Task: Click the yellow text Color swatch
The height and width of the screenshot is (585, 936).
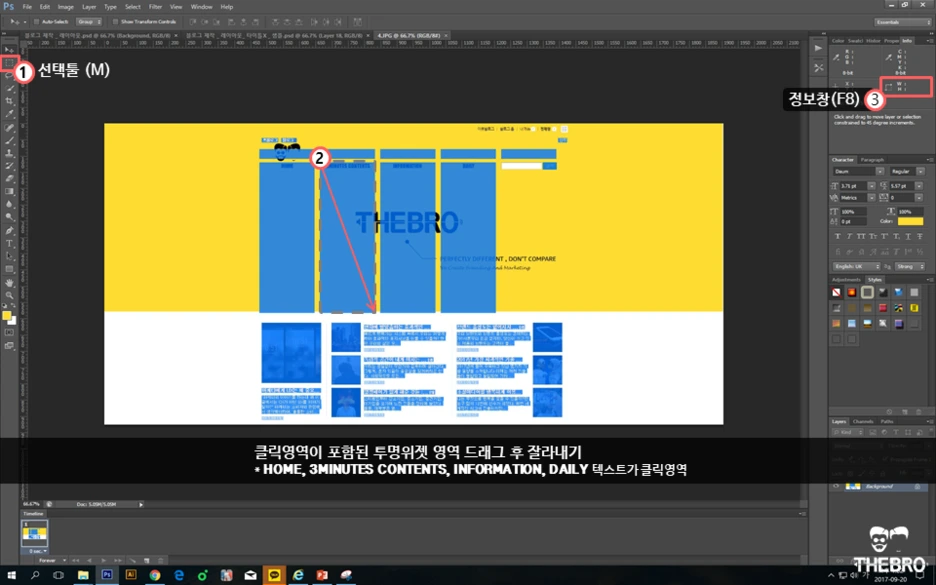Action: coord(911,222)
